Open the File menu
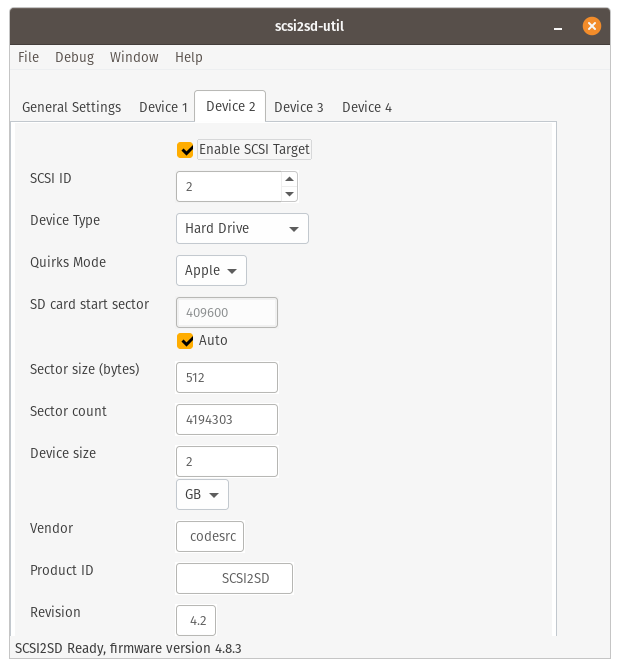Screen dimensions: 620x668 (x=28, y=57)
